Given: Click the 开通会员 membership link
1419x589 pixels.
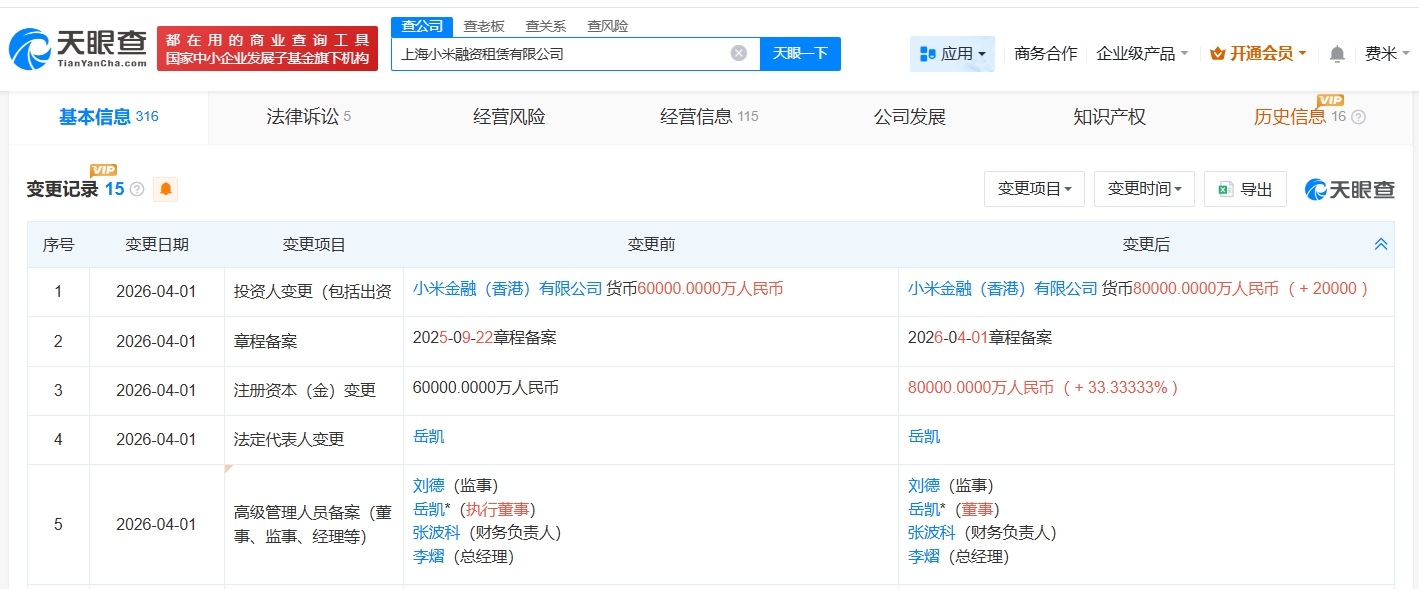Looking at the screenshot, I should 1257,54.
